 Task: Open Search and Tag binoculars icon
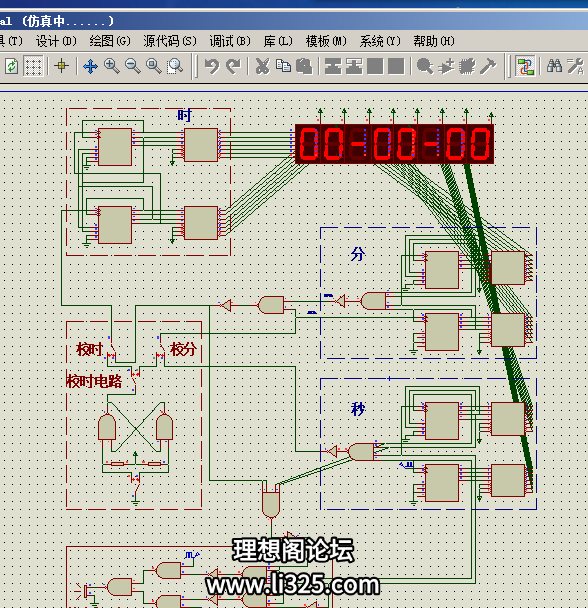(x=554, y=66)
